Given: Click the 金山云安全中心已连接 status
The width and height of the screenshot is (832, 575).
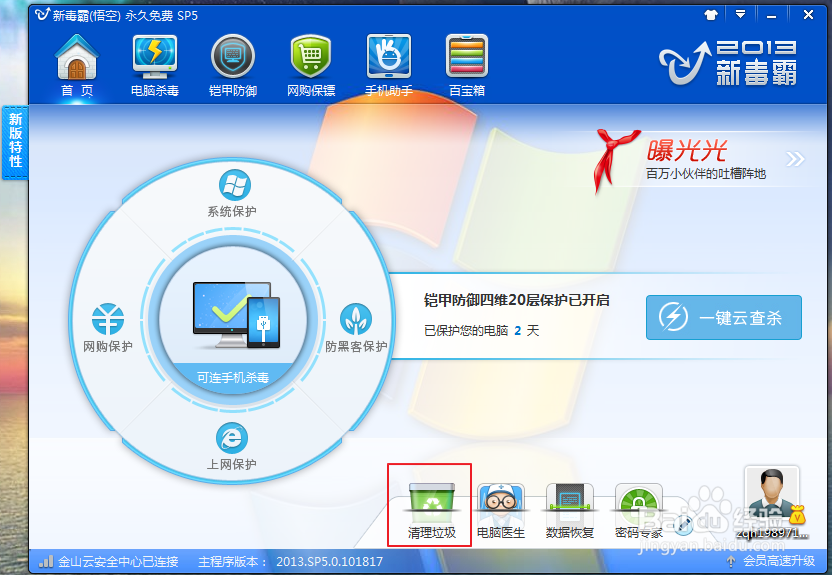Looking at the screenshot, I should [x=118, y=561].
